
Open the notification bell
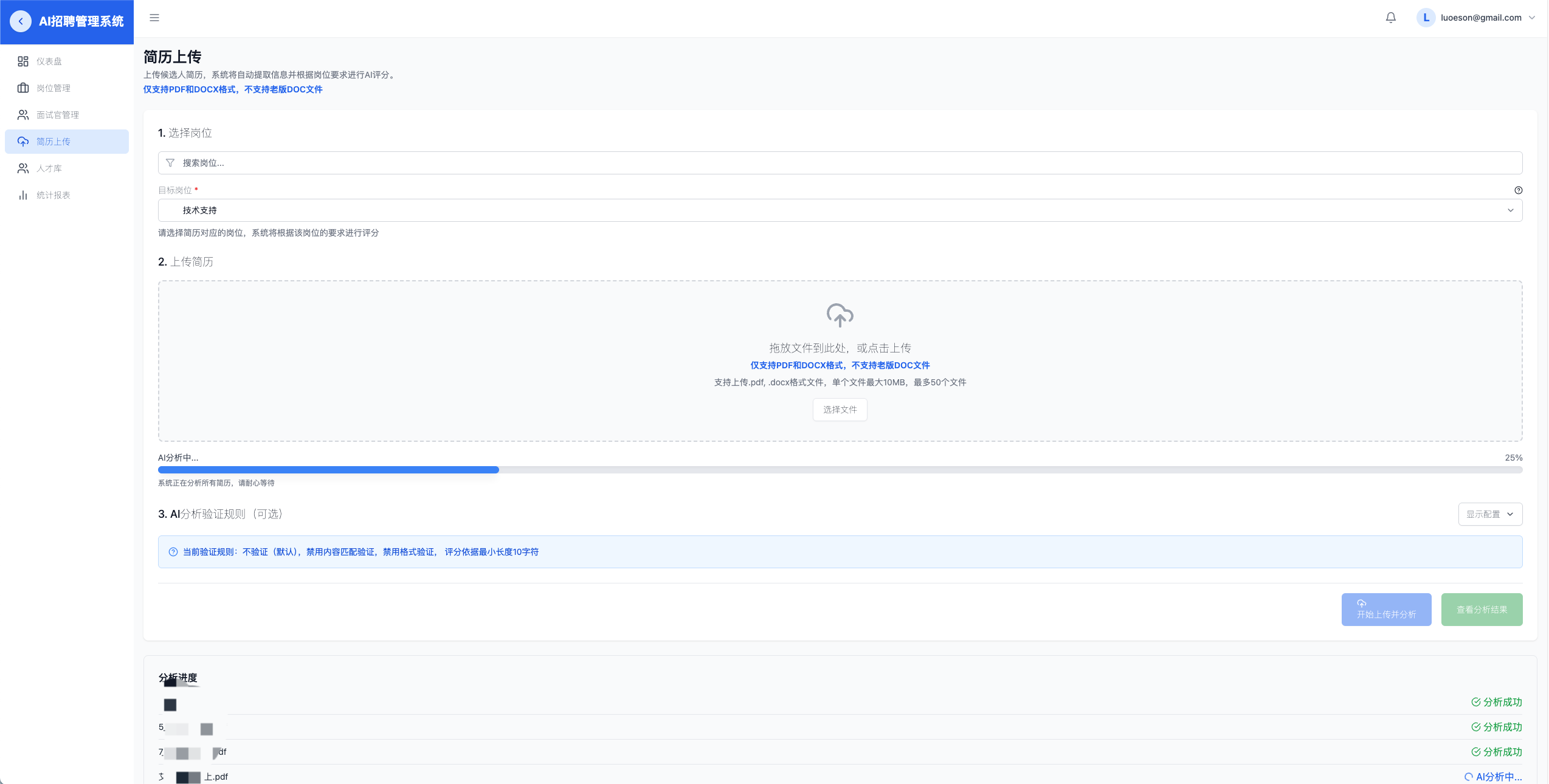pyautogui.click(x=1390, y=18)
